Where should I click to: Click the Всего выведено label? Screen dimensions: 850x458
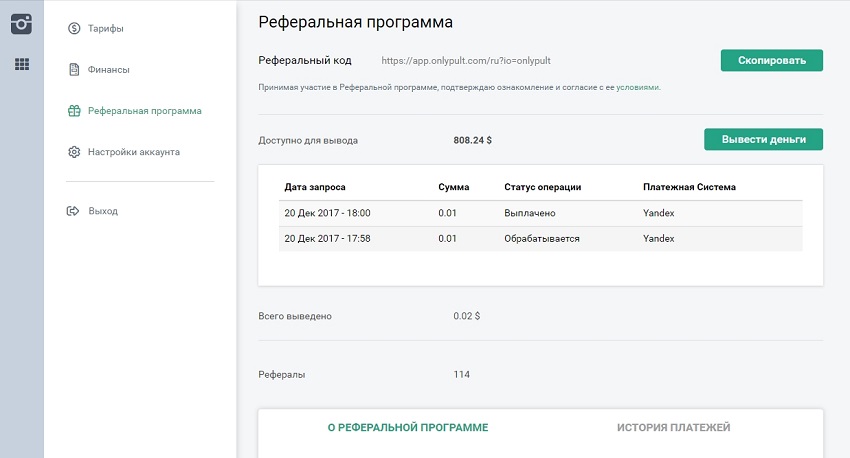(x=295, y=316)
